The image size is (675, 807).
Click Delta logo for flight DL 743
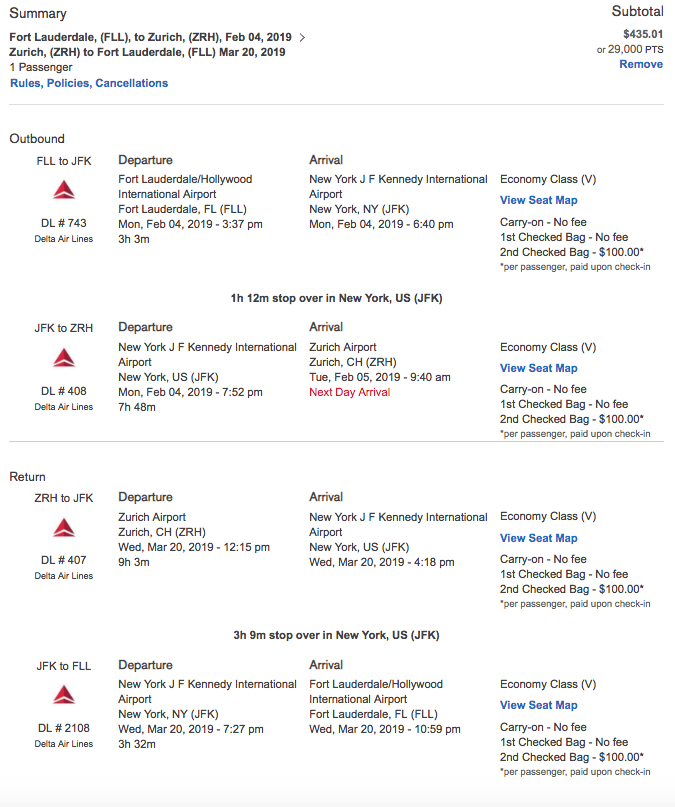pyautogui.click(x=64, y=190)
